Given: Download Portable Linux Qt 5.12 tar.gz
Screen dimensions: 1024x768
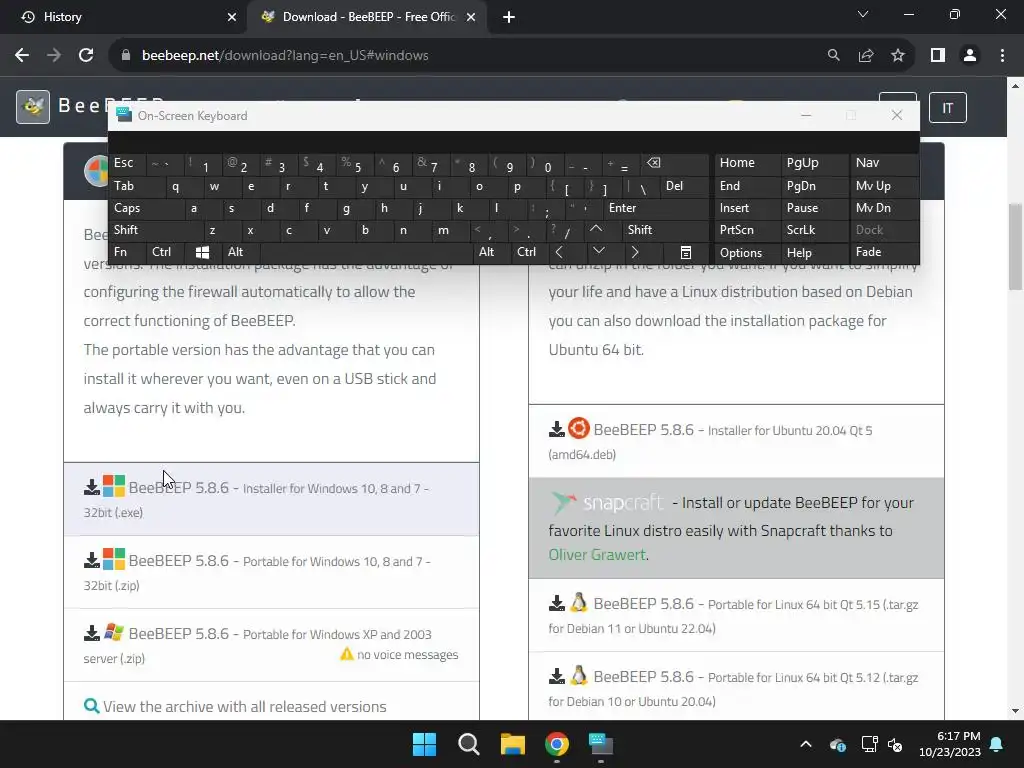Looking at the screenshot, I should [x=736, y=688].
